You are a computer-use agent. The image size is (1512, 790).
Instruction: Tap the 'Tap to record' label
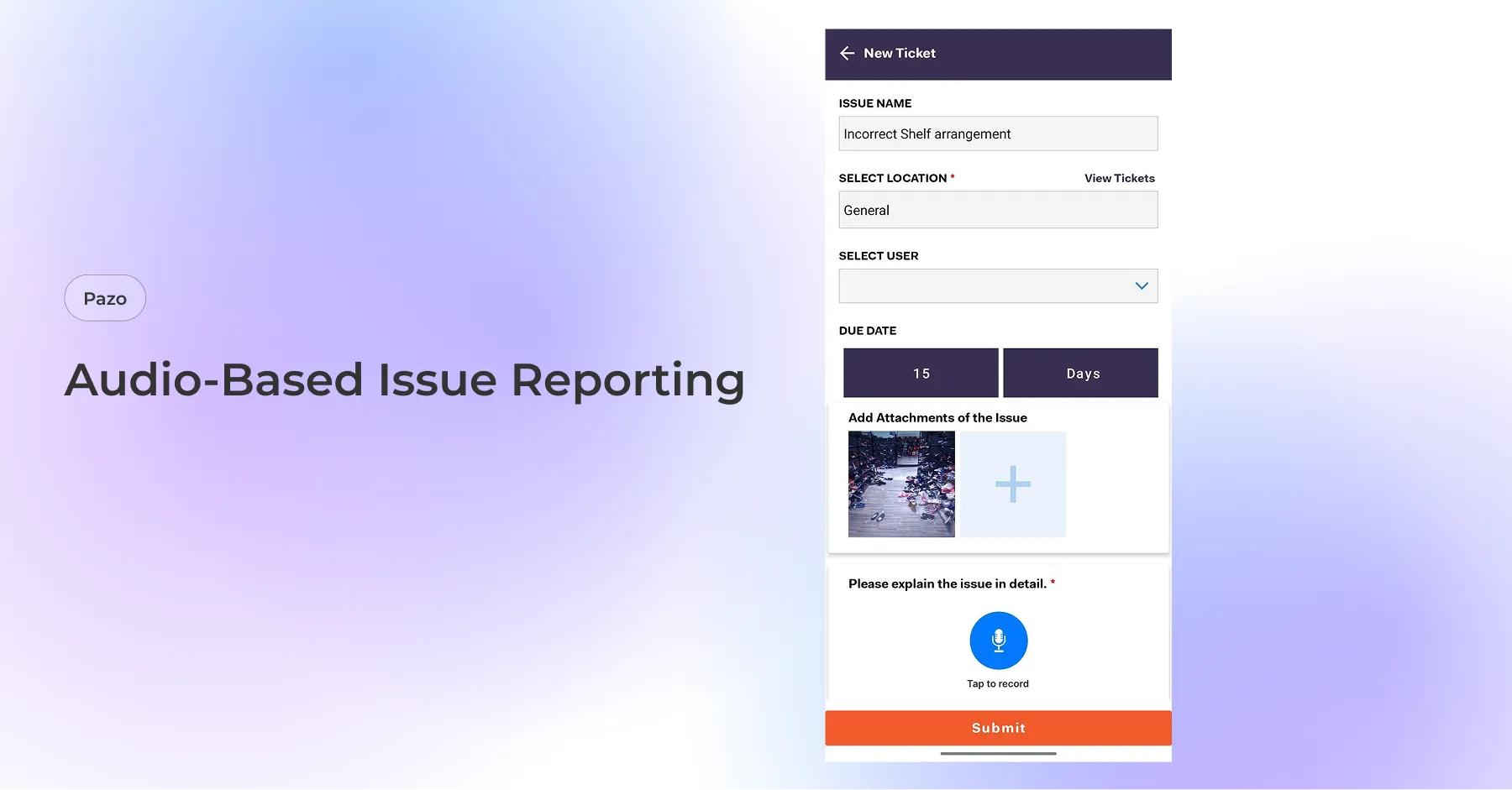pos(998,683)
